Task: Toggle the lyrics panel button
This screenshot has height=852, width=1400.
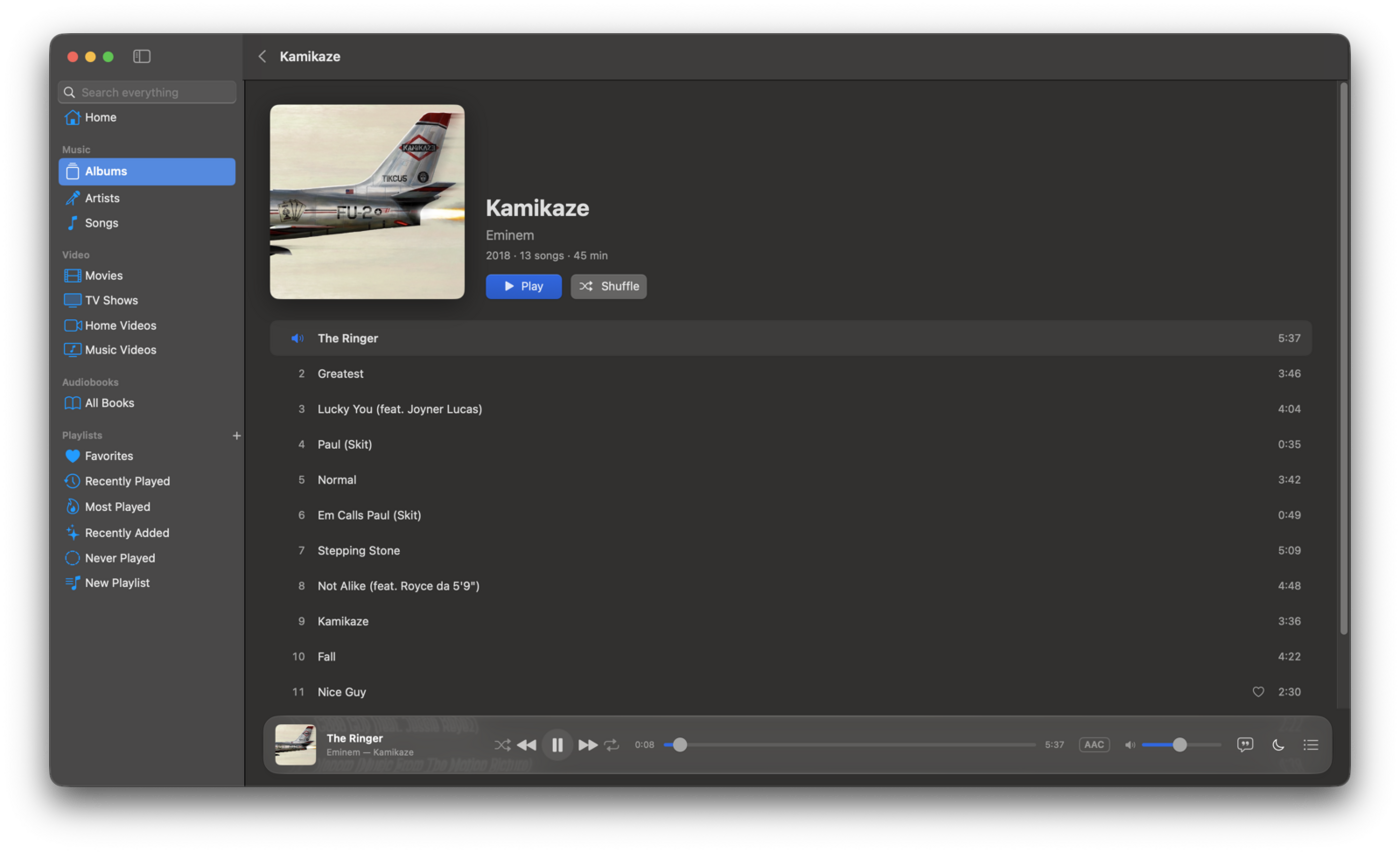Action: pos(1245,745)
